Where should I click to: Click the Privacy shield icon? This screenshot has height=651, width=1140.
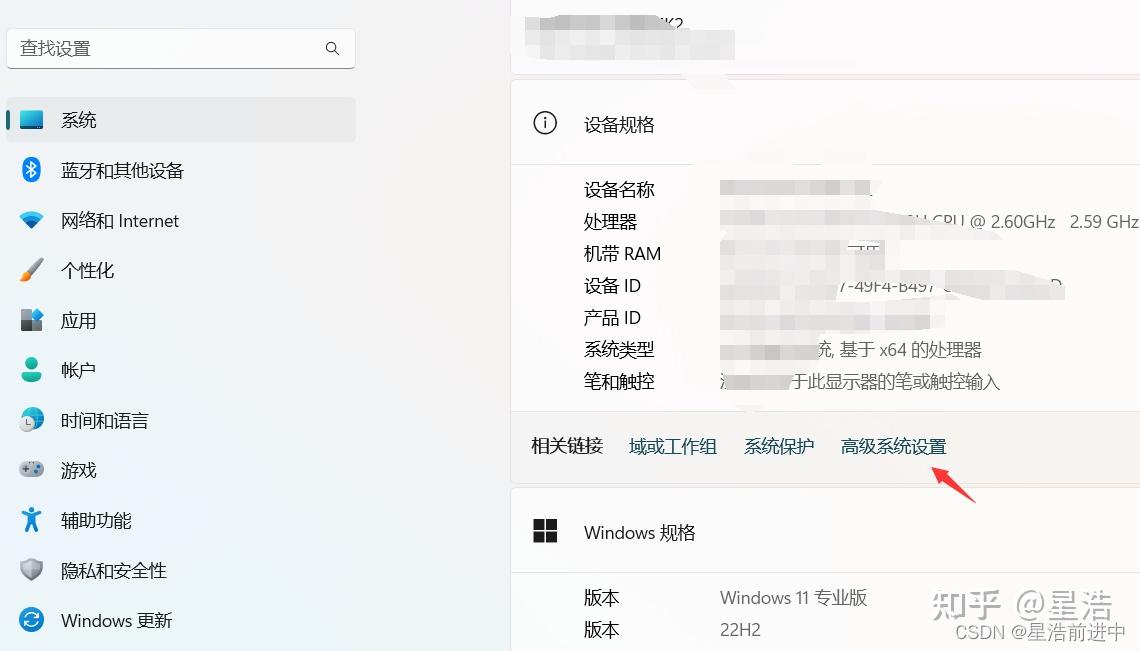click(x=31, y=570)
